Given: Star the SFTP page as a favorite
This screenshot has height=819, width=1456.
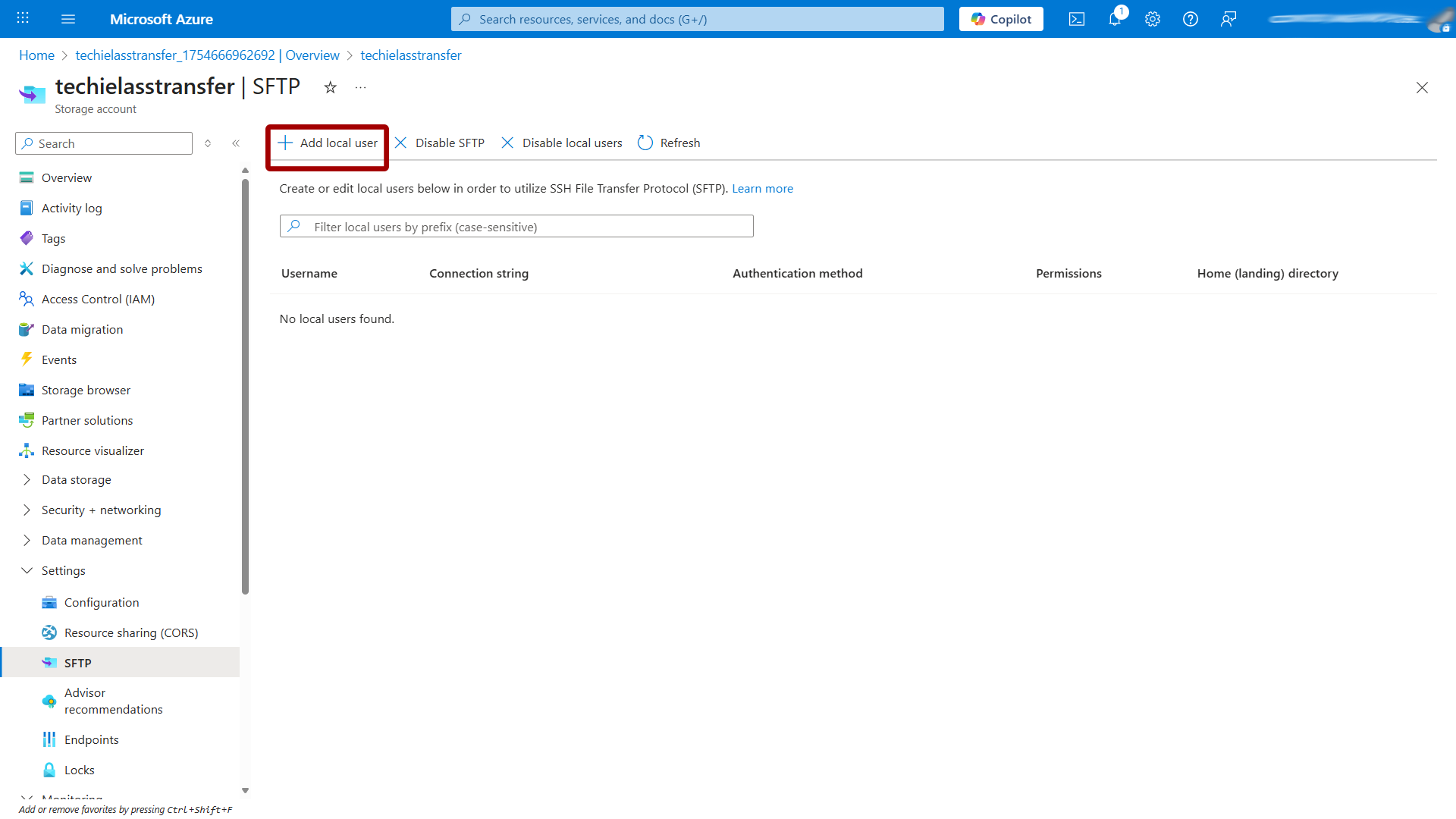Looking at the screenshot, I should tap(330, 87).
